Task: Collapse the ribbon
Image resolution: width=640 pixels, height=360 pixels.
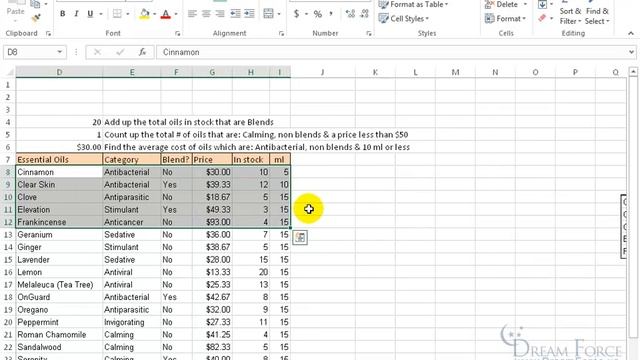Action: tap(631, 33)
